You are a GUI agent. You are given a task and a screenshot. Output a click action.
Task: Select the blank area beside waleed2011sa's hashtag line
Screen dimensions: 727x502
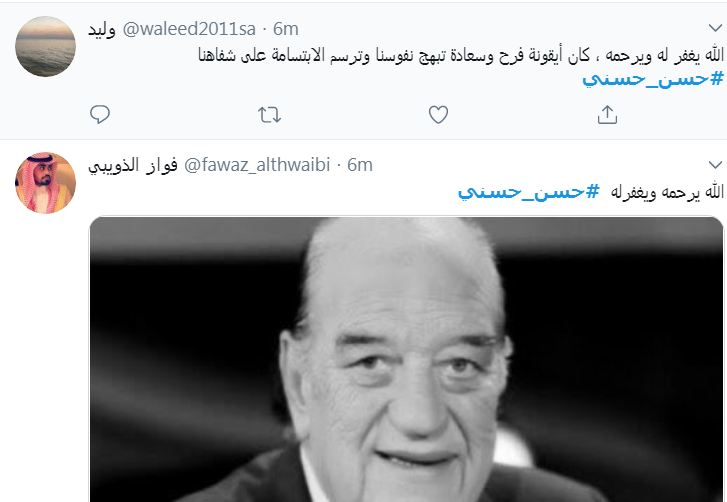pyautogui.click(x=334, y=78)
